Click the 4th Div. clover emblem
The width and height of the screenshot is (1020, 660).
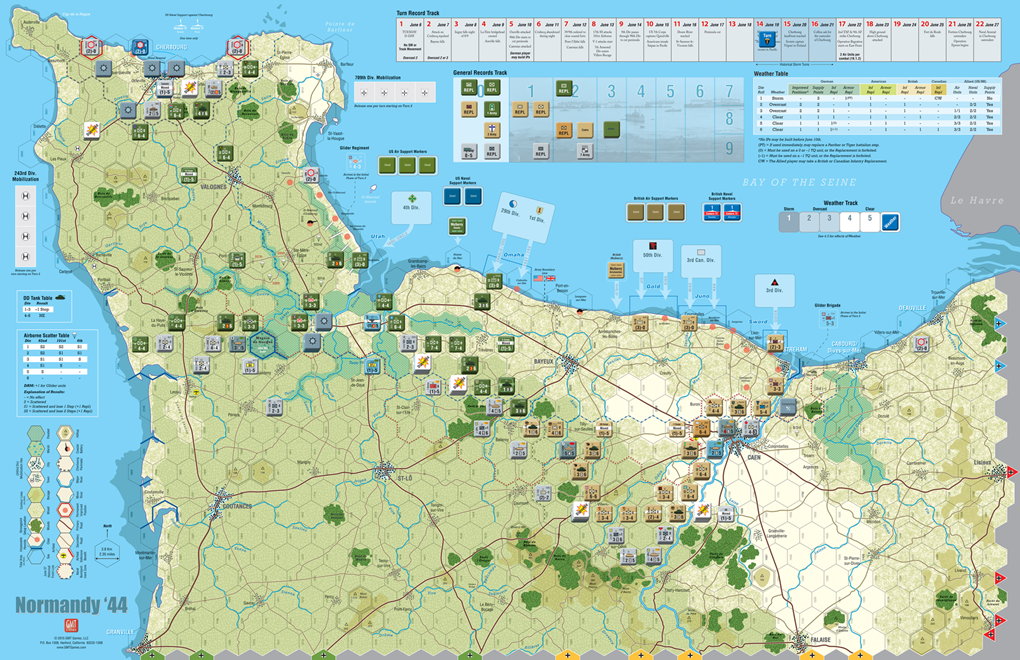(x=412, y=199)
